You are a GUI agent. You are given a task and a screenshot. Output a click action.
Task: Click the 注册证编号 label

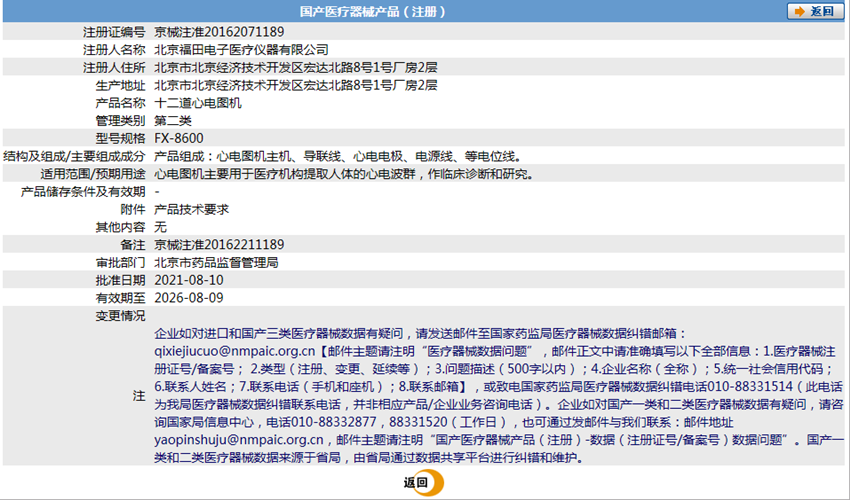tap(114, 32)
